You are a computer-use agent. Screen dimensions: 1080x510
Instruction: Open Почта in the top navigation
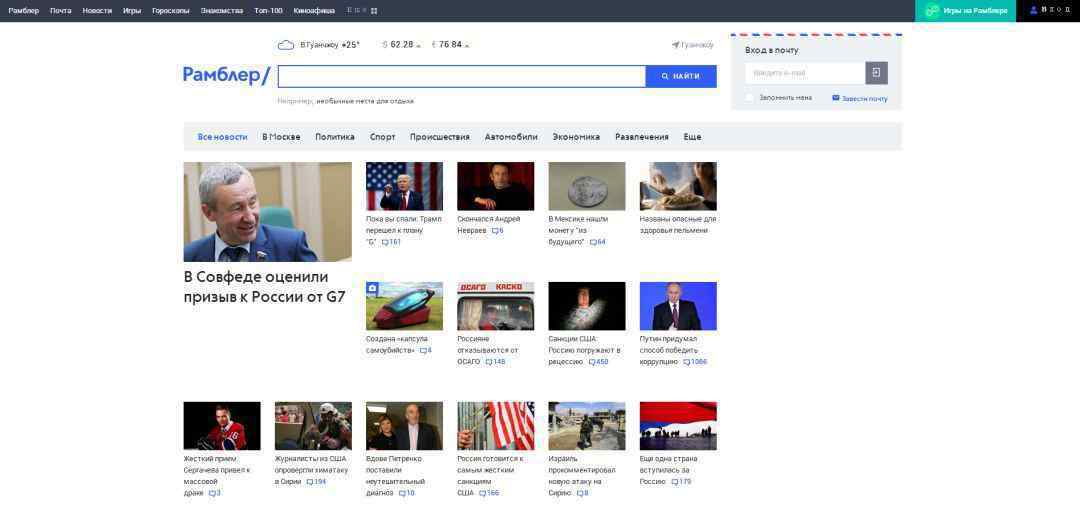coord(61,11)
